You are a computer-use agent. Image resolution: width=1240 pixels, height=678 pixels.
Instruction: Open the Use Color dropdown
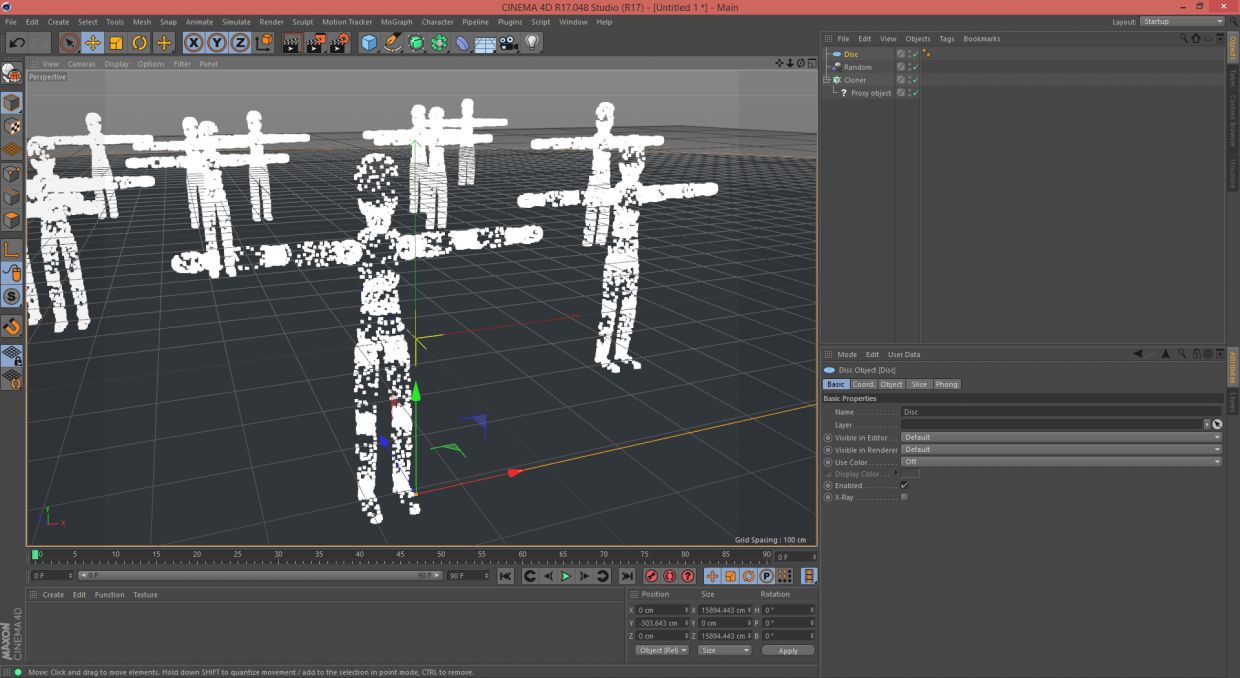[x=1061, y=462]
